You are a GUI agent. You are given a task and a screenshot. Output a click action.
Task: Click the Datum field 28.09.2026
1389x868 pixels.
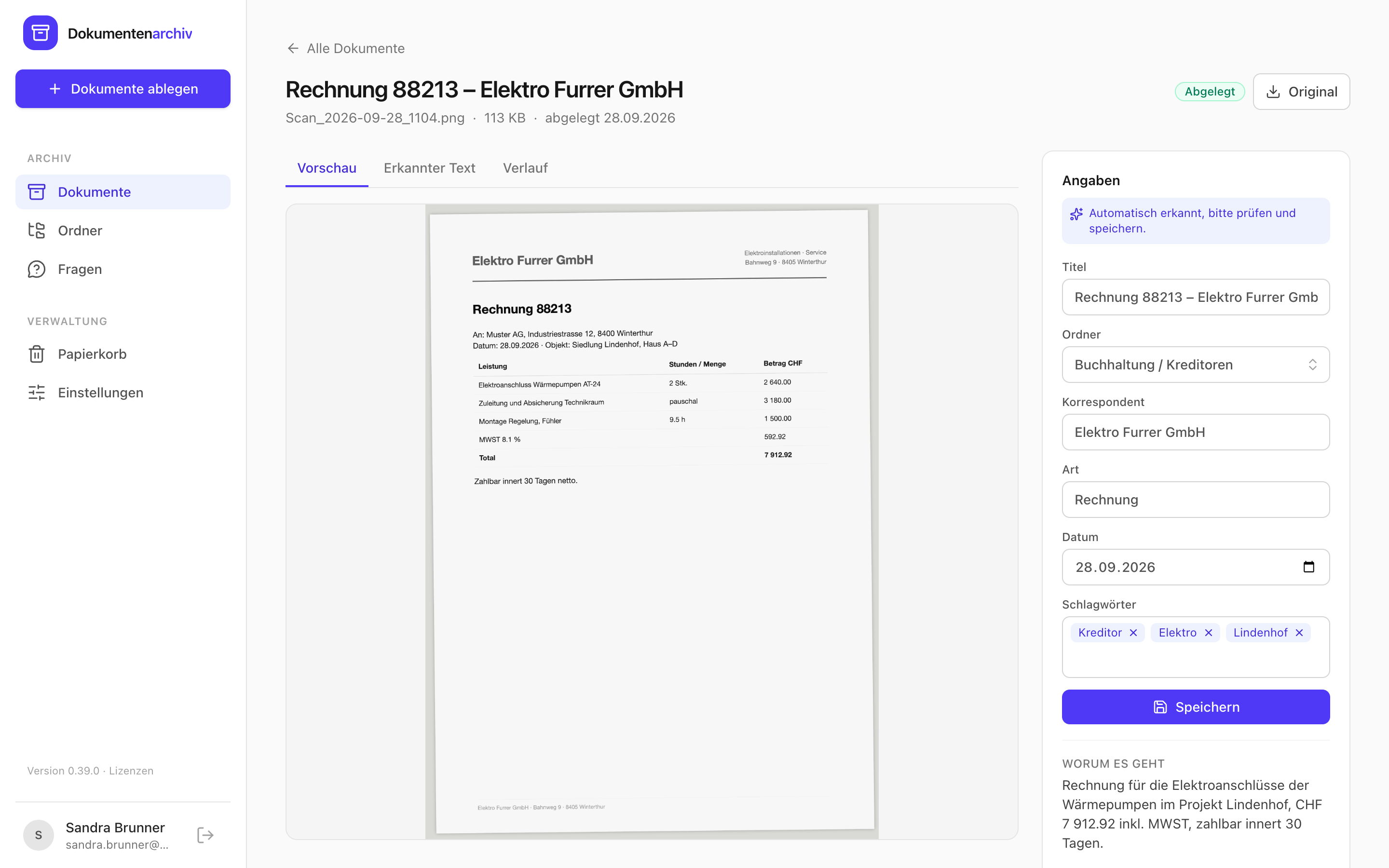pos(1196,567)
